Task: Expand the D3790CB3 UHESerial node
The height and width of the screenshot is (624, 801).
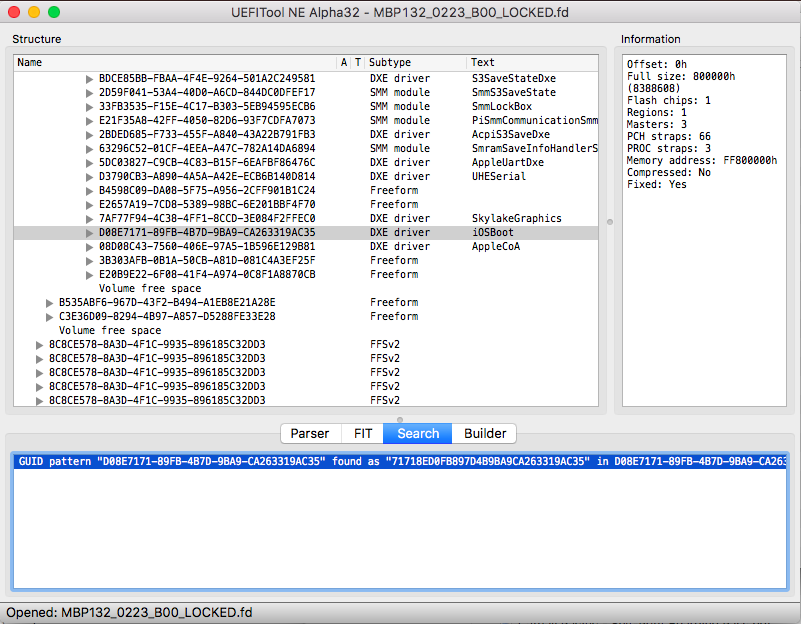Action: coord(89,177)
